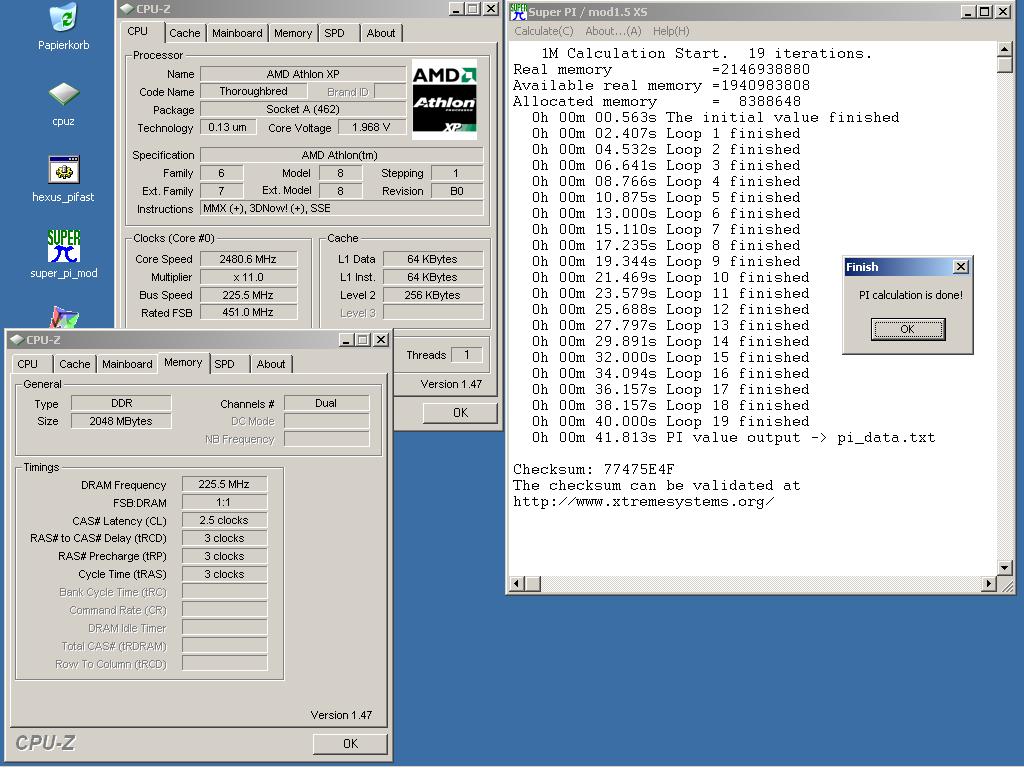Click the AMD Athlon XP logo
The image size is (1024, 768).
coord(444,99)
